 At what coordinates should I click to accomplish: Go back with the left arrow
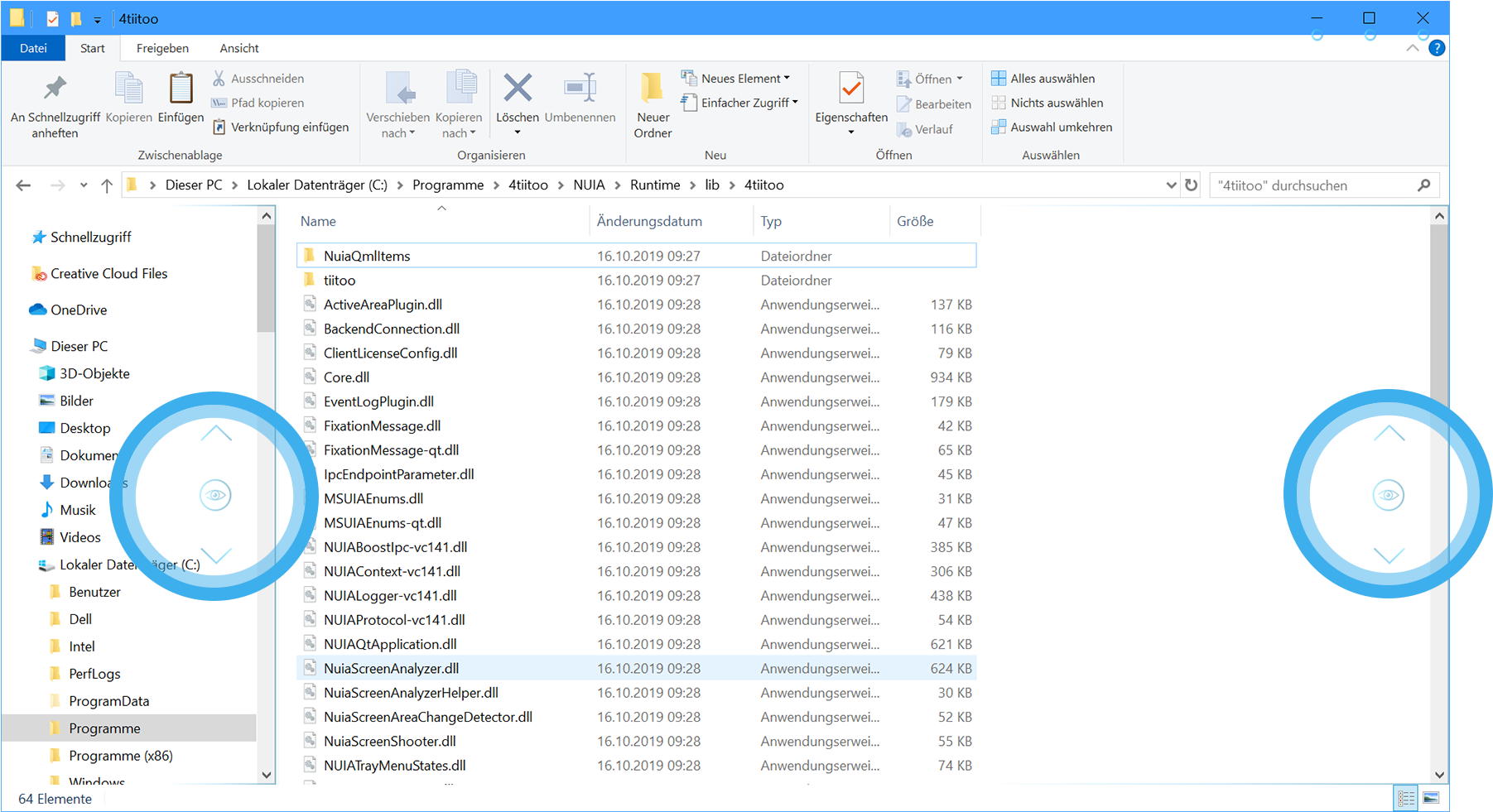[x=23, y=185]
